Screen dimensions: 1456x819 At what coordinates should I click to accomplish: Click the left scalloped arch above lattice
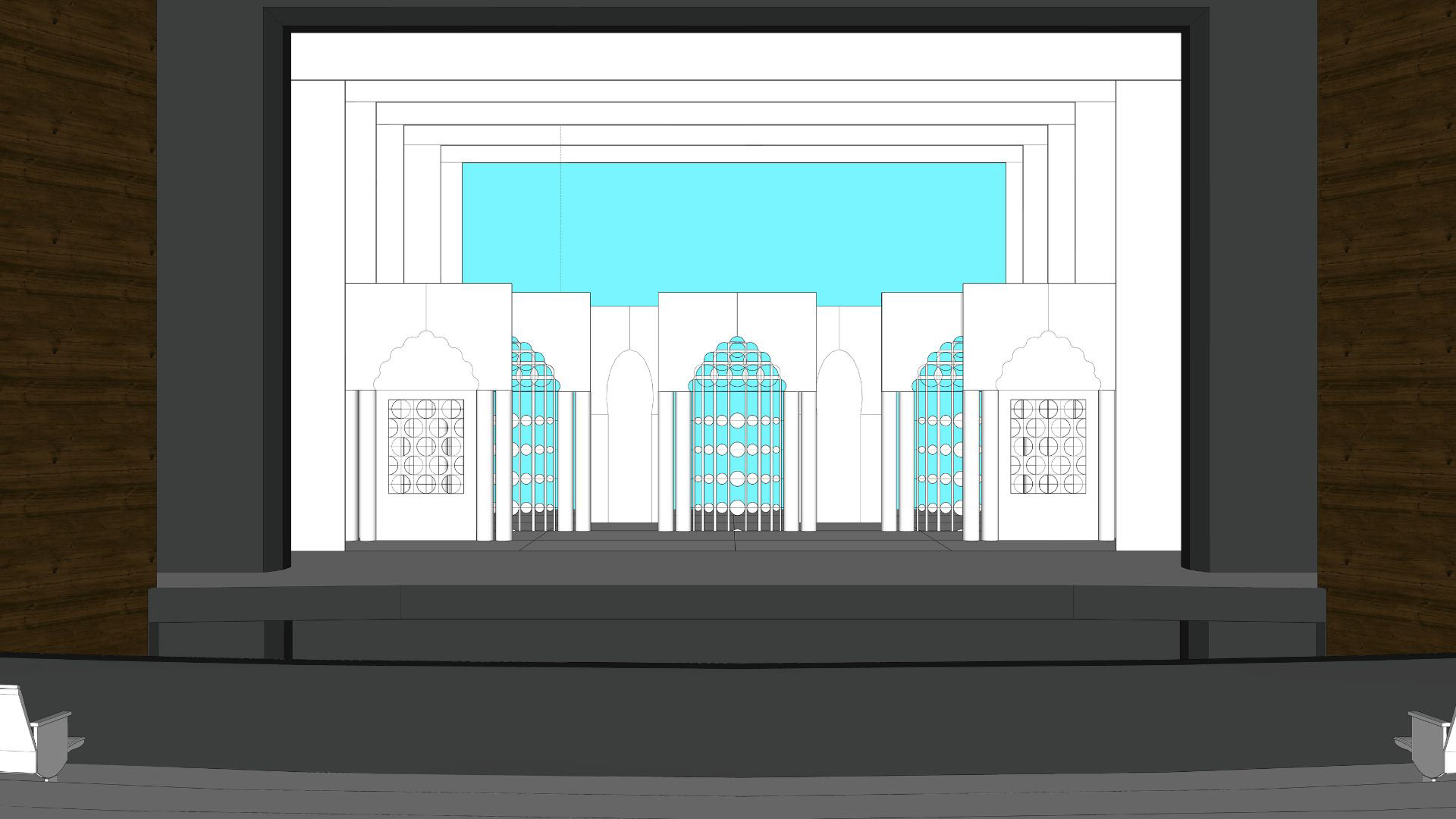point(426,362)
